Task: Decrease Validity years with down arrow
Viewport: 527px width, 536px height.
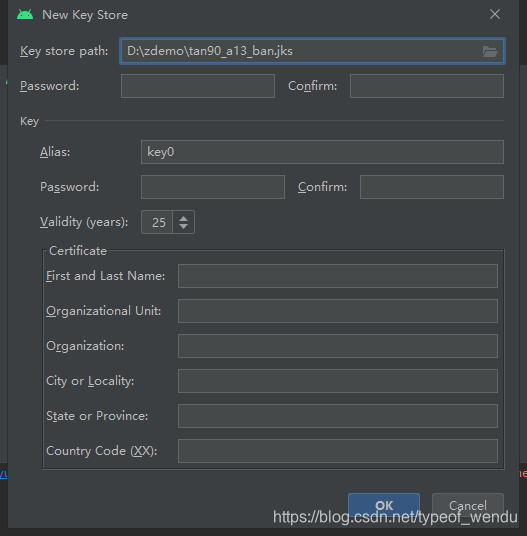Action: [184, 227]
